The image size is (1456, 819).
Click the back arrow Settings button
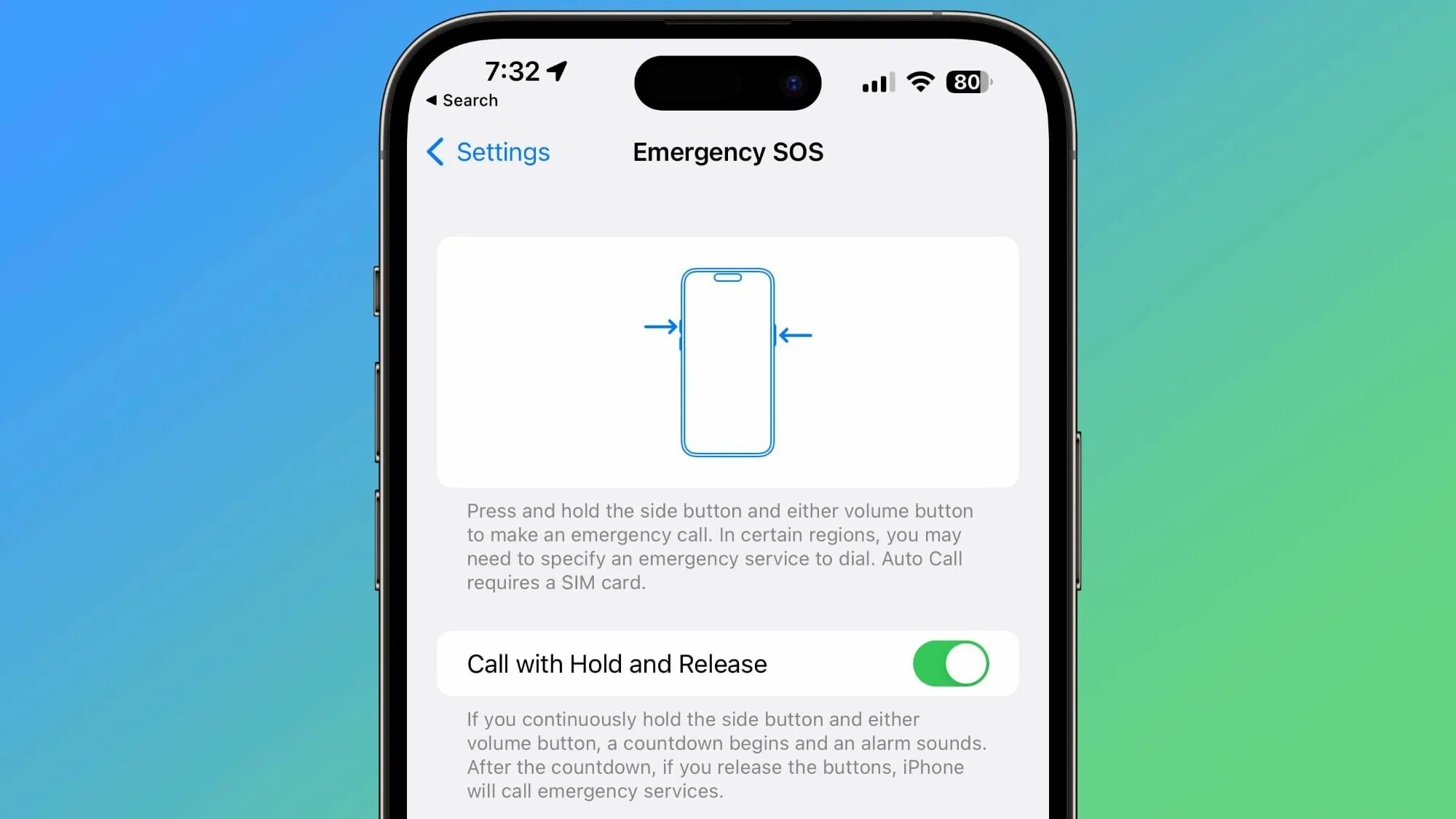[x=488, y=151]
